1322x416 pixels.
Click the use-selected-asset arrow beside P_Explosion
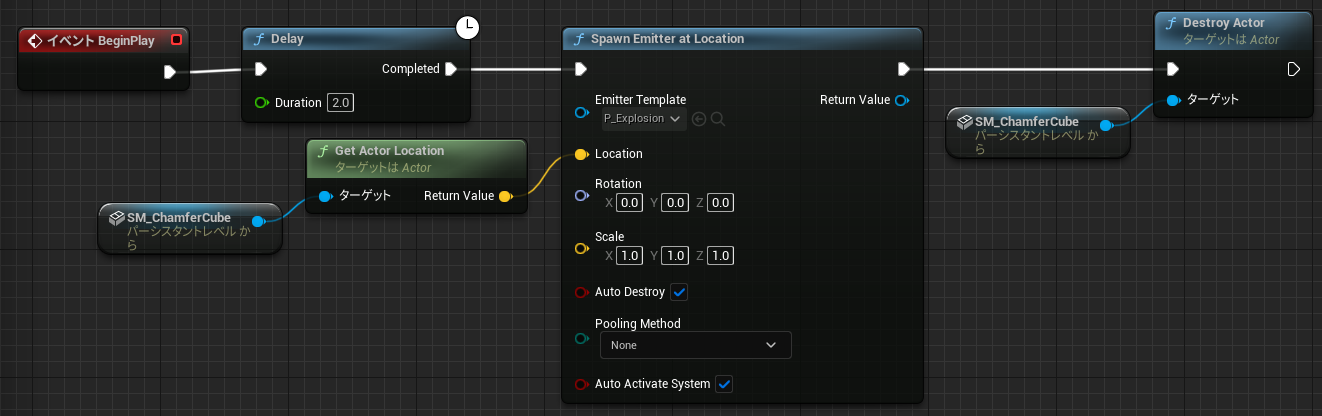699,119
